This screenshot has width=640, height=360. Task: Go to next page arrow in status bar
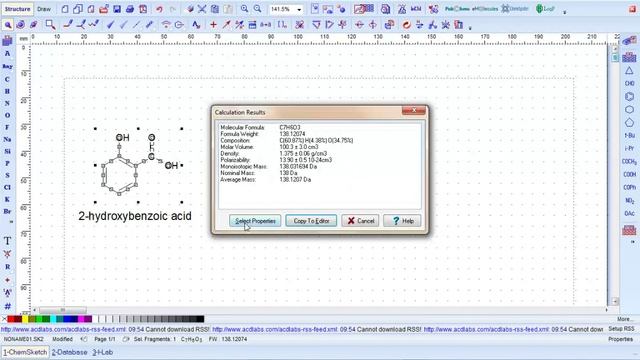point(126,339)
